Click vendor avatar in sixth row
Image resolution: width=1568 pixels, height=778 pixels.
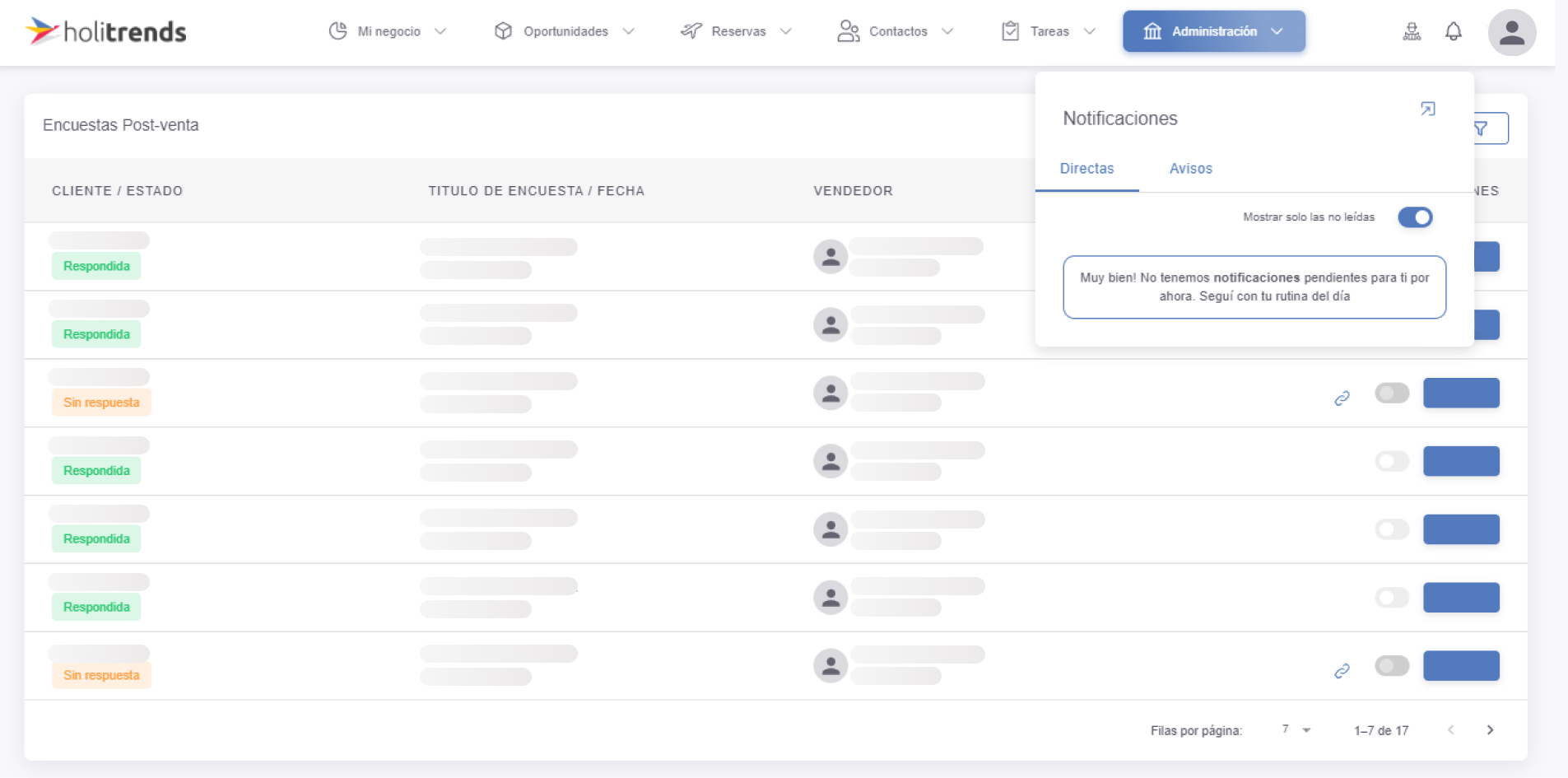click(831, 598)
